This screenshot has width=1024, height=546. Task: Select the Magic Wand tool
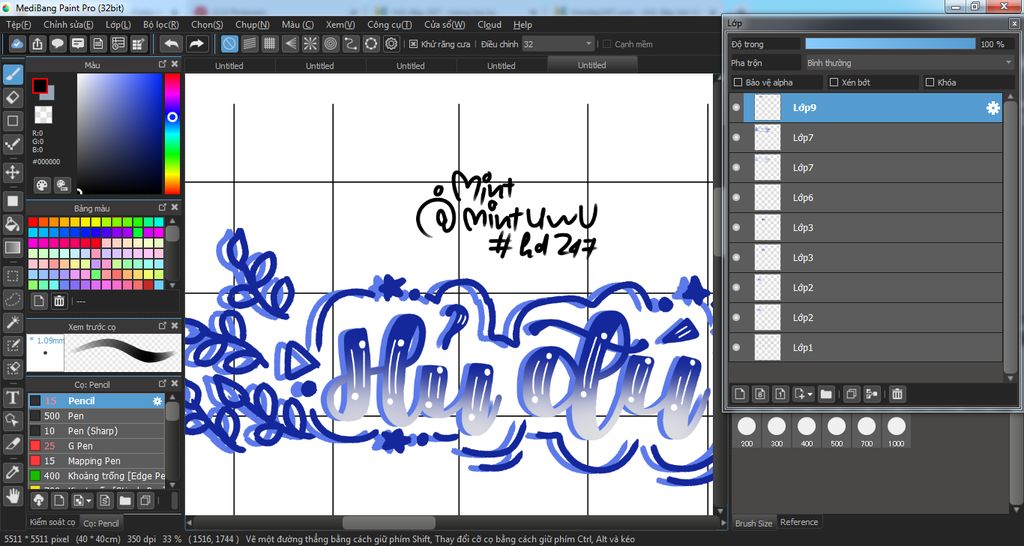click(x=12, y=321)
